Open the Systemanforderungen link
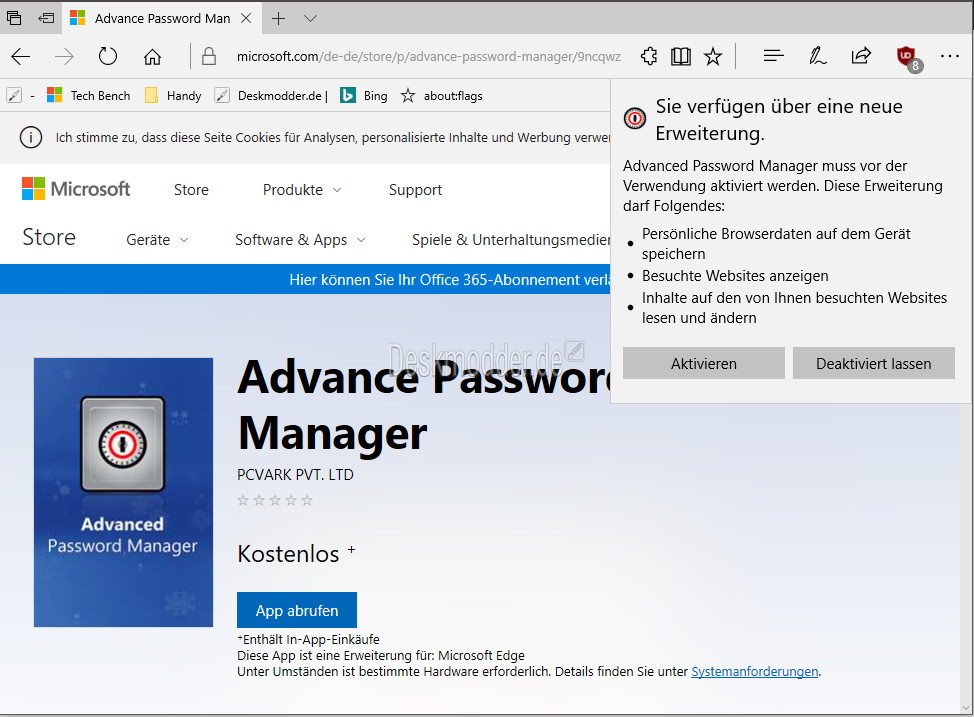This screenshot has height=717, width=974. click(755, 672)
